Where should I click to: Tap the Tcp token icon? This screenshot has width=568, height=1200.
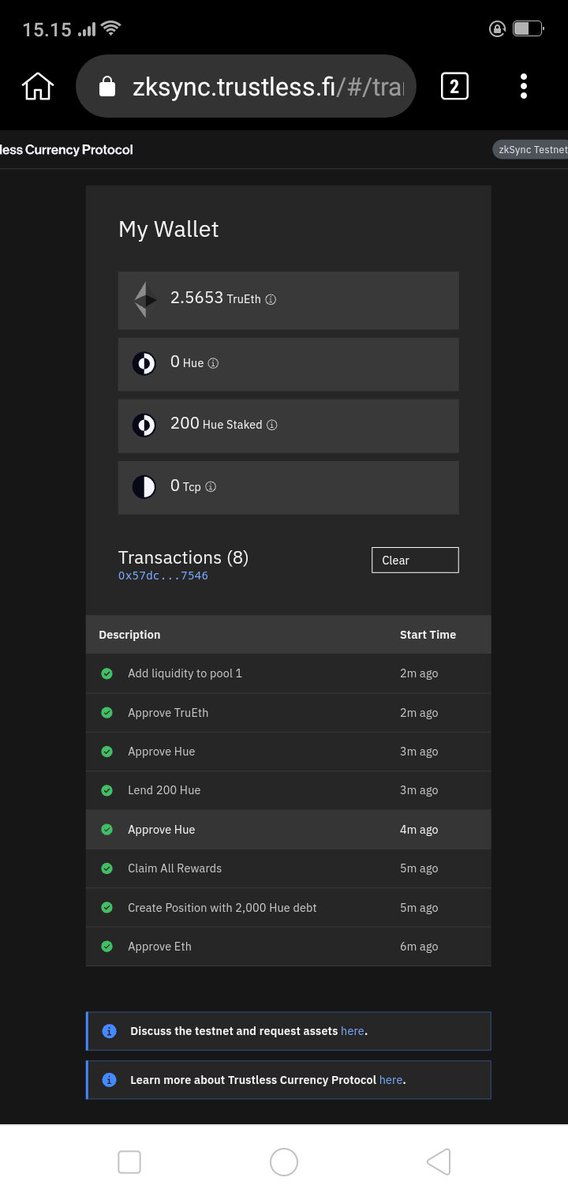tap(145, 487)
